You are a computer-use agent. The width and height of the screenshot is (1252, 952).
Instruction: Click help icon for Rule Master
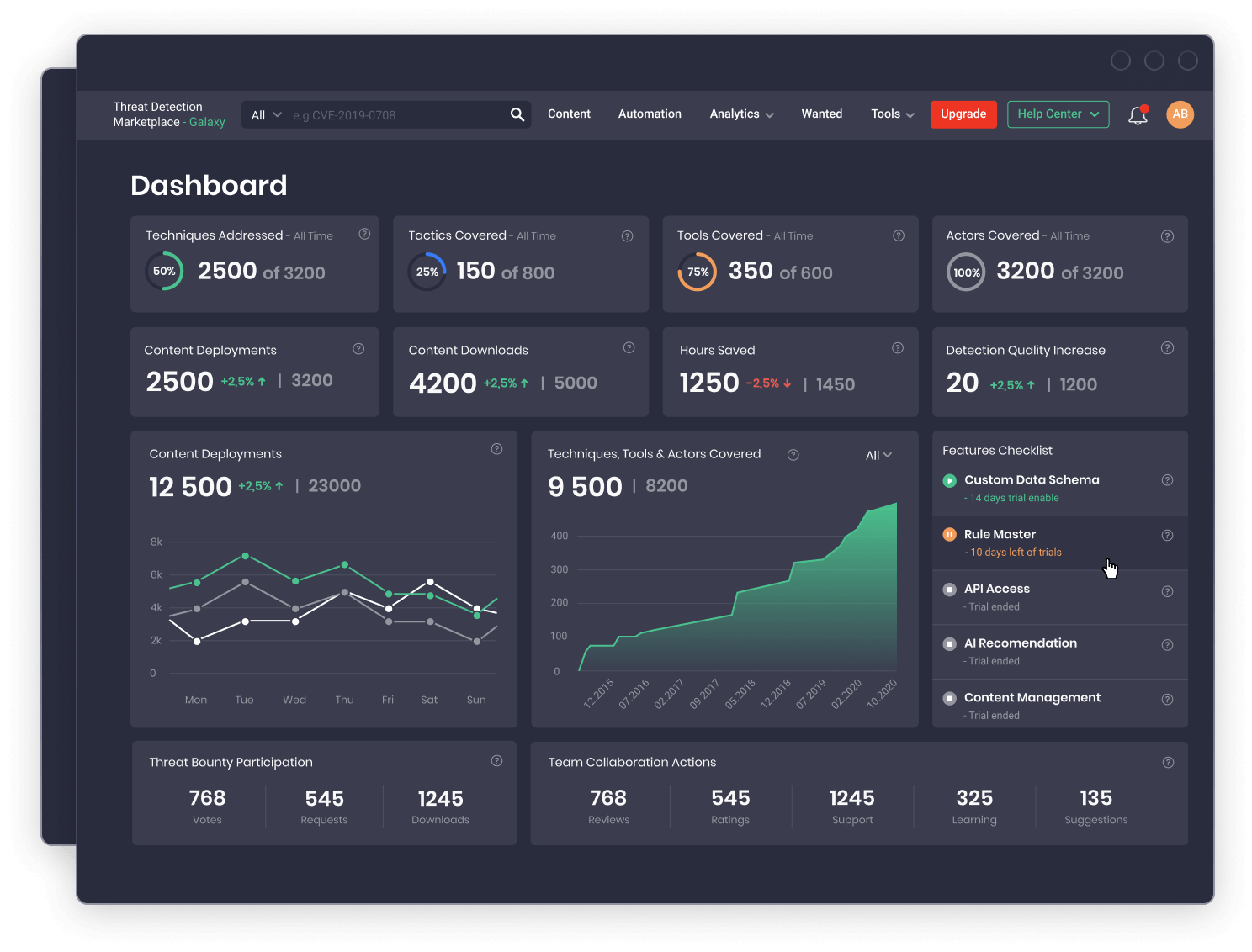[1167, 536]
